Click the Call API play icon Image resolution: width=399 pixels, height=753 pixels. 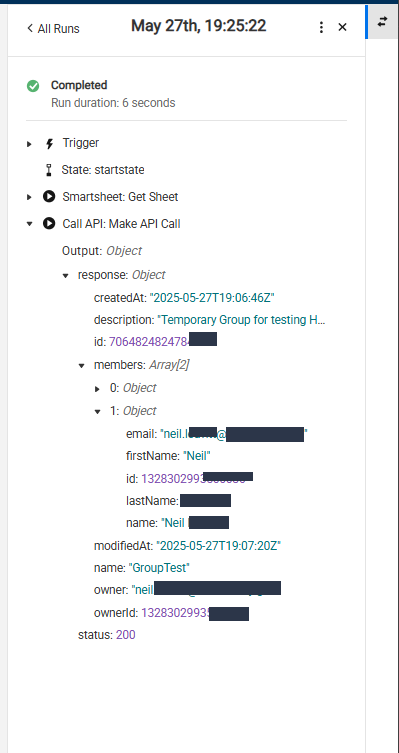click(x=49, y=224)
